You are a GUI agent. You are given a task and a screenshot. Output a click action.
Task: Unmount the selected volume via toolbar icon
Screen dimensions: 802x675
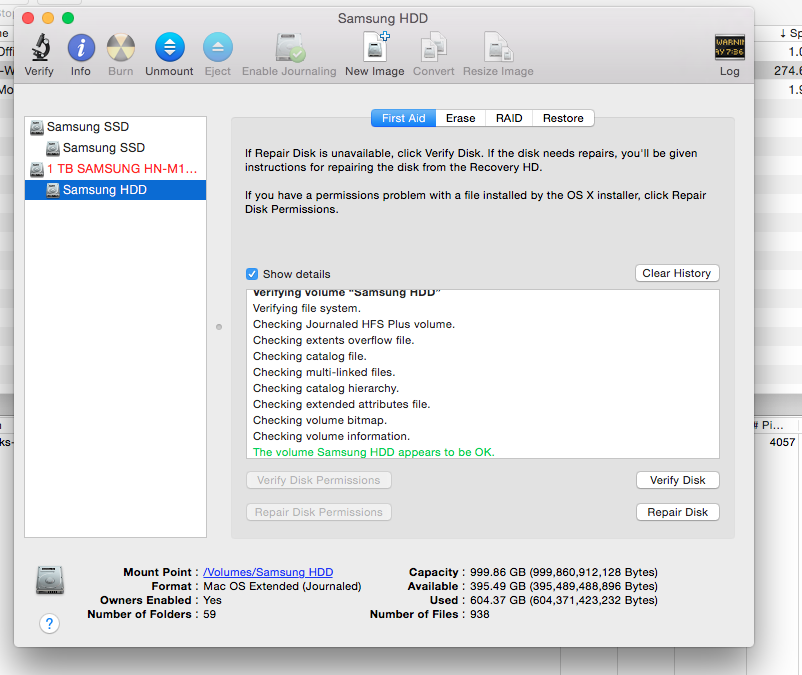(169, 48)
